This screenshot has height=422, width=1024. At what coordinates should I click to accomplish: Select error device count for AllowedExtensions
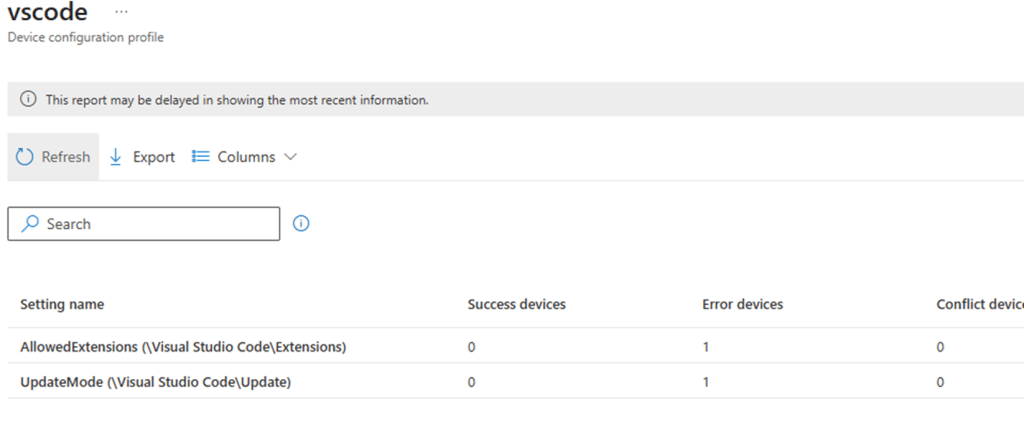point(707,346)
